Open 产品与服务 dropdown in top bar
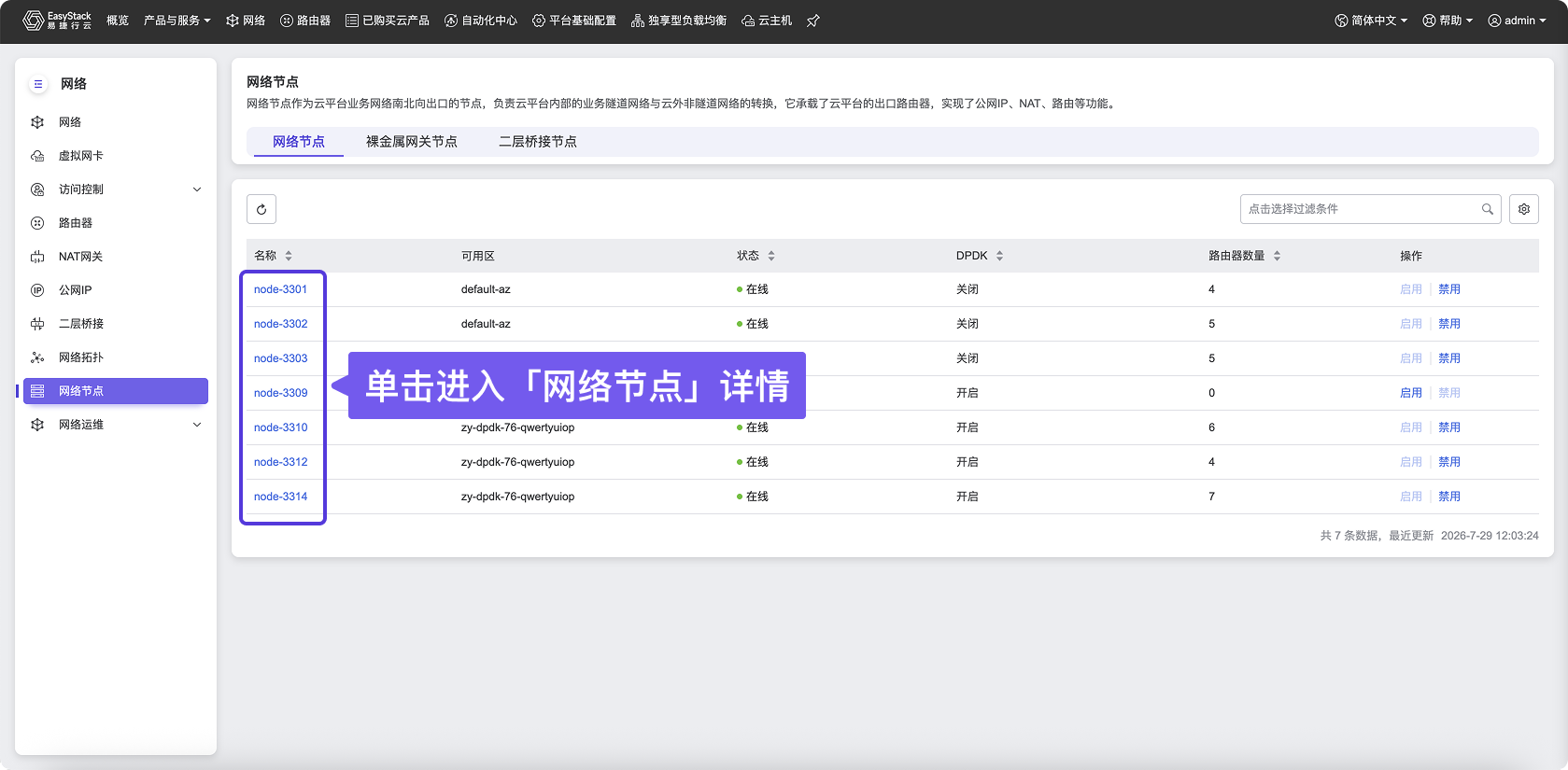 [177, 21]
